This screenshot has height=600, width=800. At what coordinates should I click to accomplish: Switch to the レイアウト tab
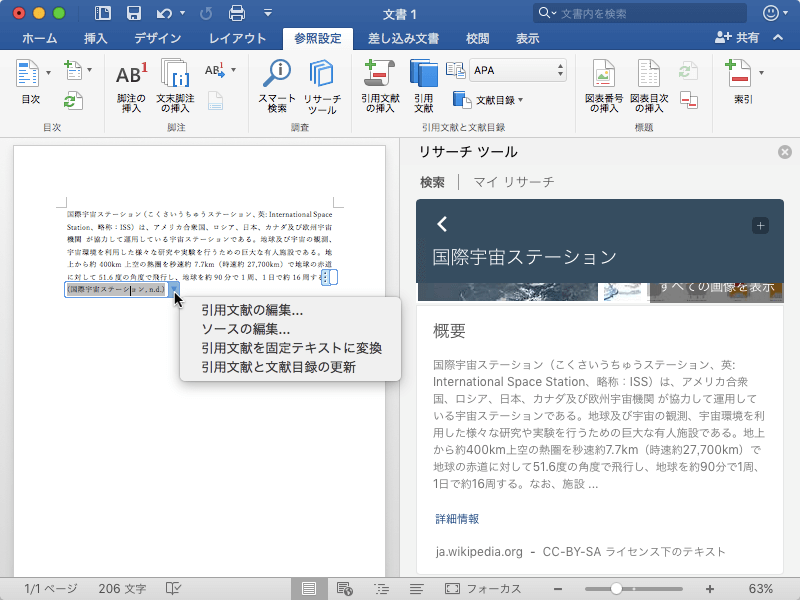point(237,38)
